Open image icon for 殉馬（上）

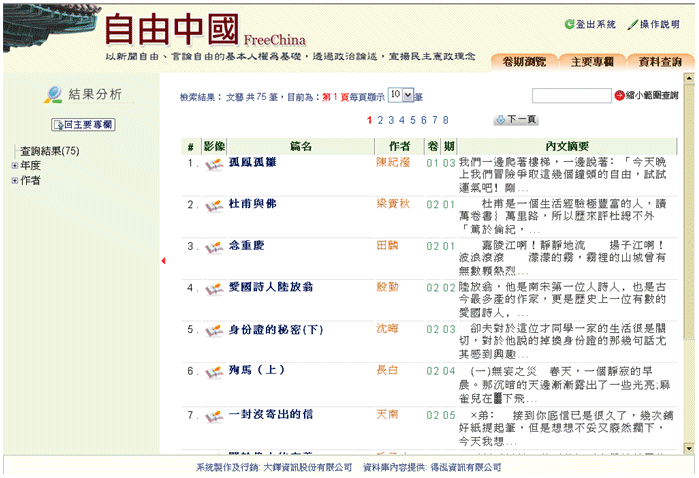point(213,372)
